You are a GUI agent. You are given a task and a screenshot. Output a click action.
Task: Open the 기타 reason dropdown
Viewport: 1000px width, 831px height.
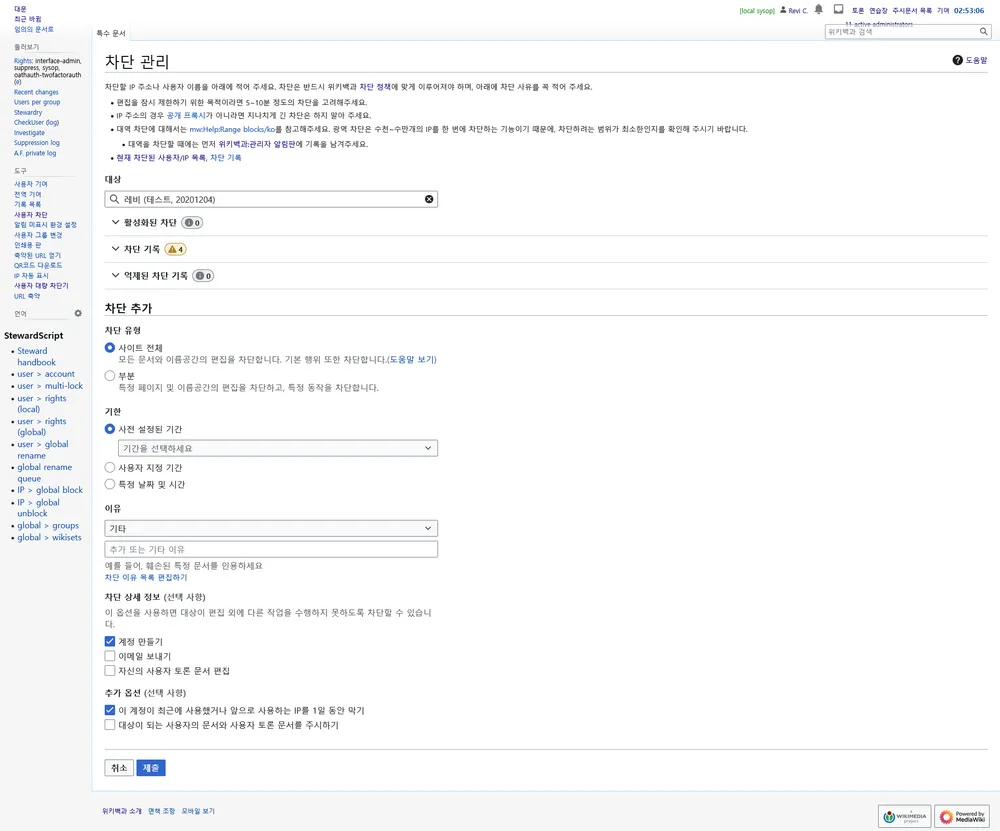271,528
